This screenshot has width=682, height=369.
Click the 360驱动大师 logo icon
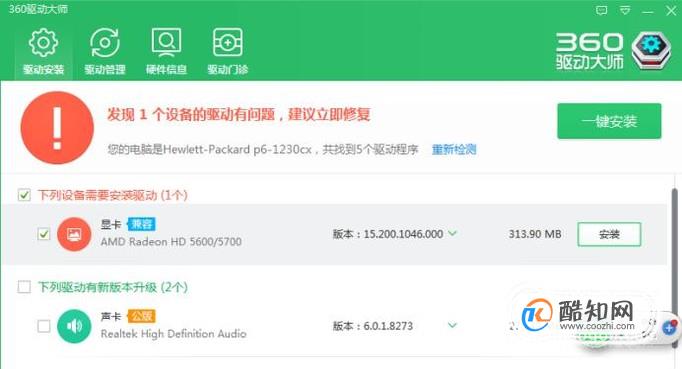click(x=651, y=51)
